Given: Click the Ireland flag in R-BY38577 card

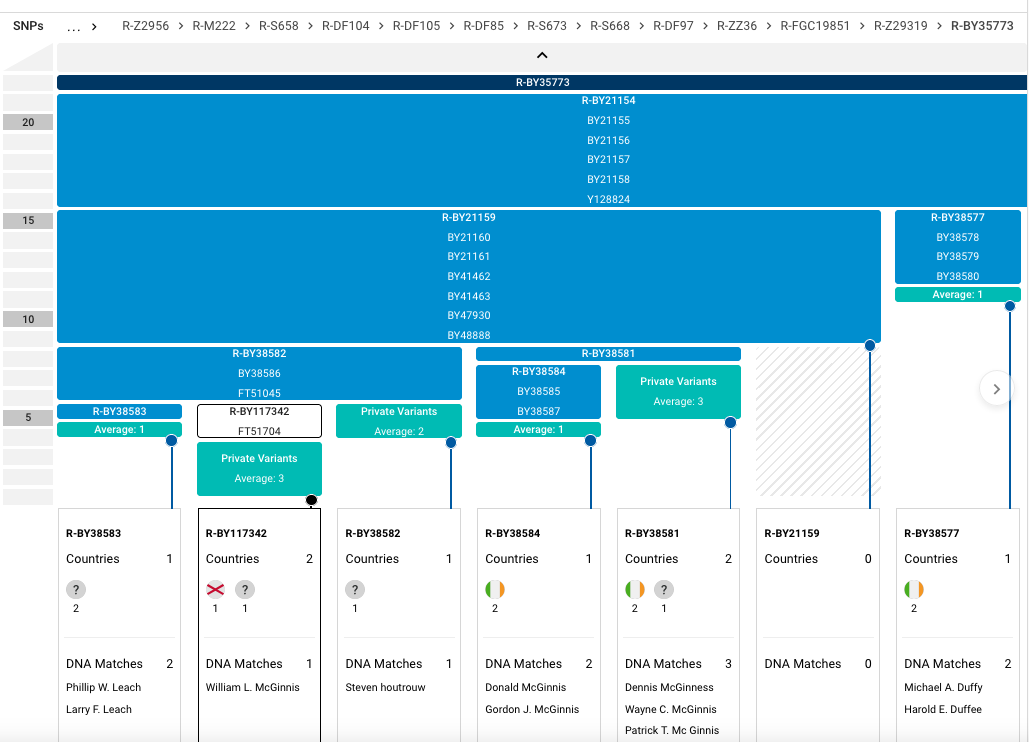Looking at the screenshot, I should point(914,589).
